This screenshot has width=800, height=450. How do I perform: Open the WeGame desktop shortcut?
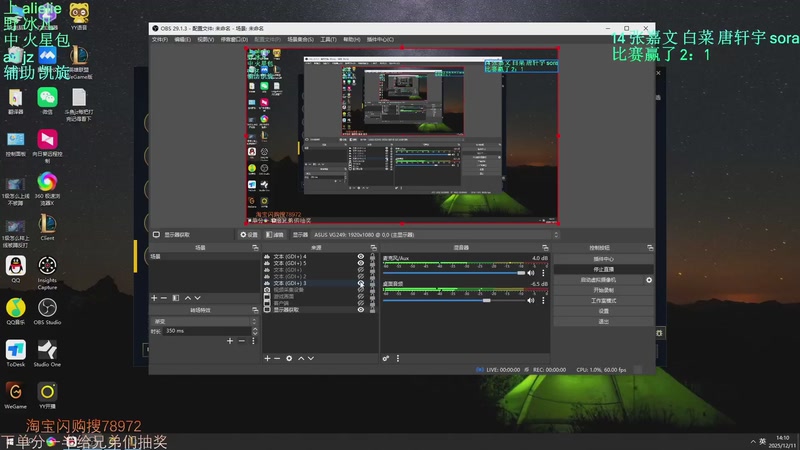tap(15, 396)
